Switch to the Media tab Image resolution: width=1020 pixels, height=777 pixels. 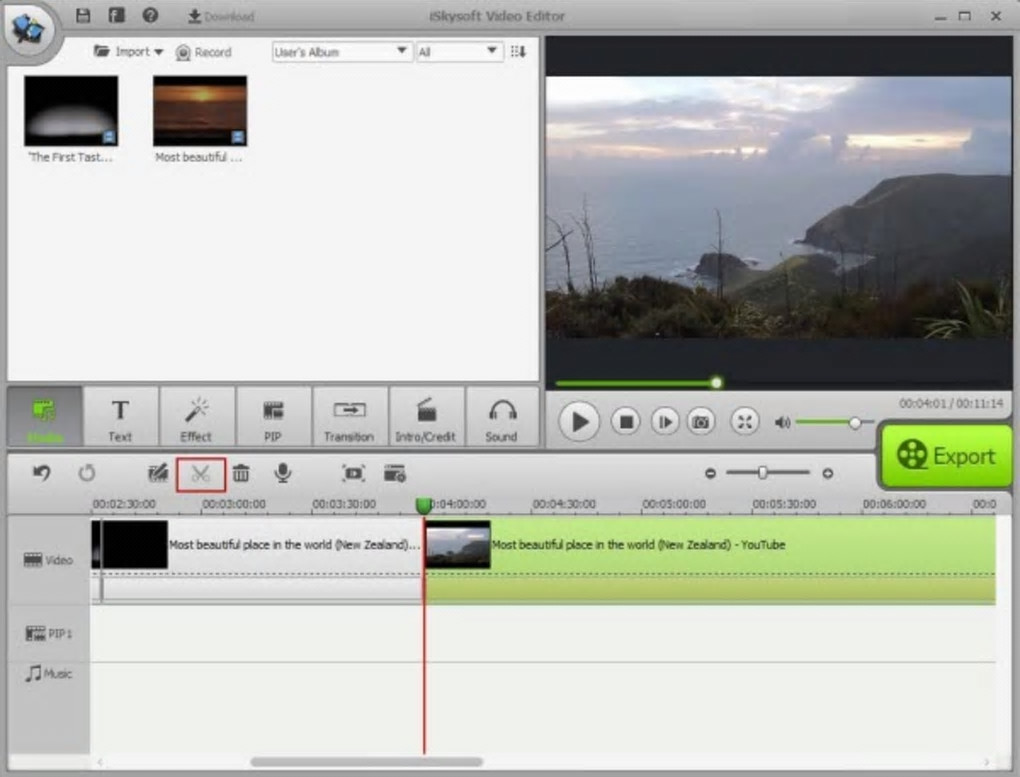click(44, 416)
